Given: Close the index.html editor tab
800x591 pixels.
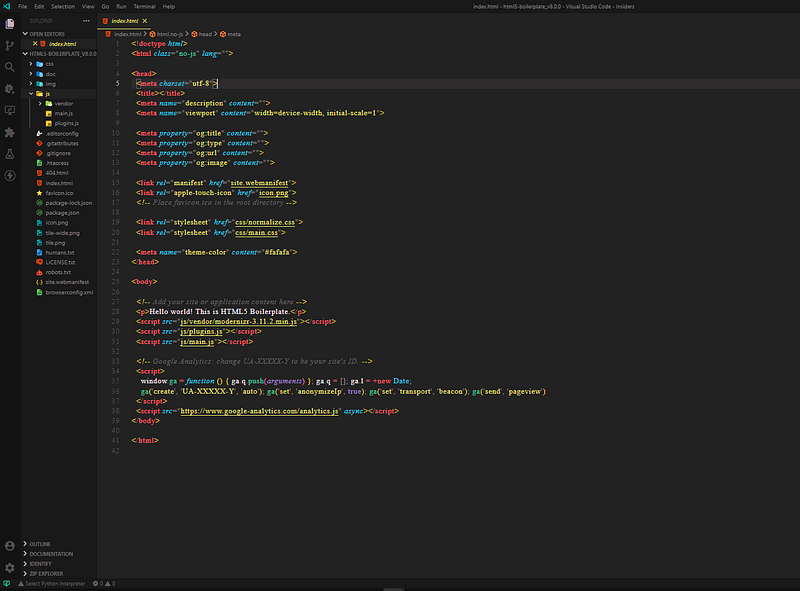Looking at the screenshot, I should tap(145, 21).
